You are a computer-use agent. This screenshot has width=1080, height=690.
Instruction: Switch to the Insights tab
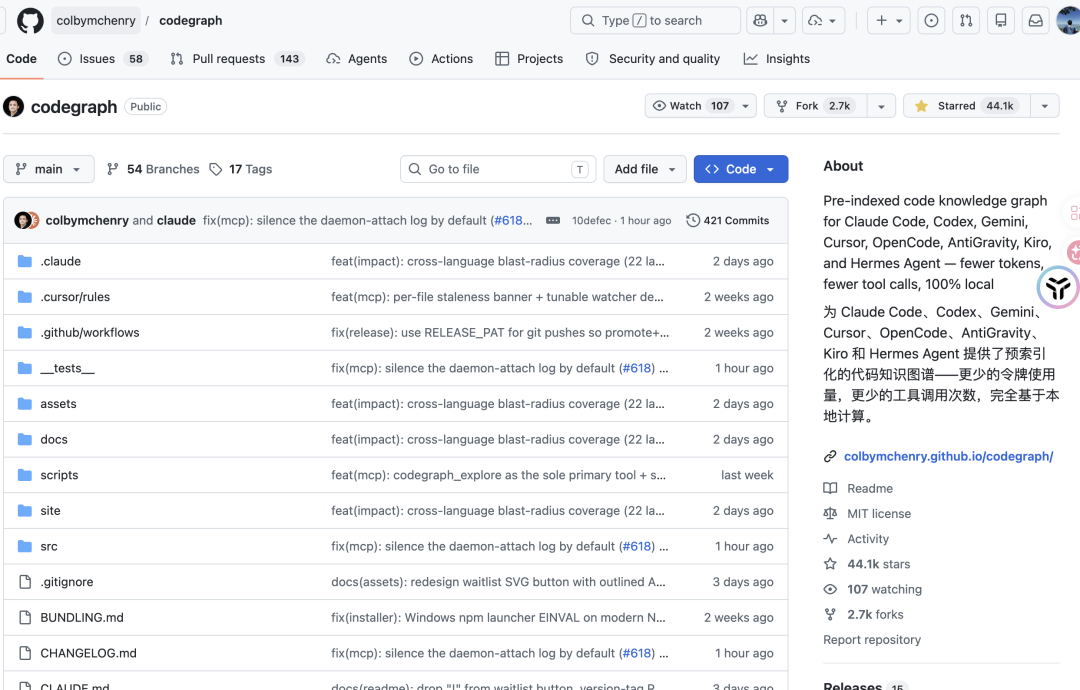point(776,59)
